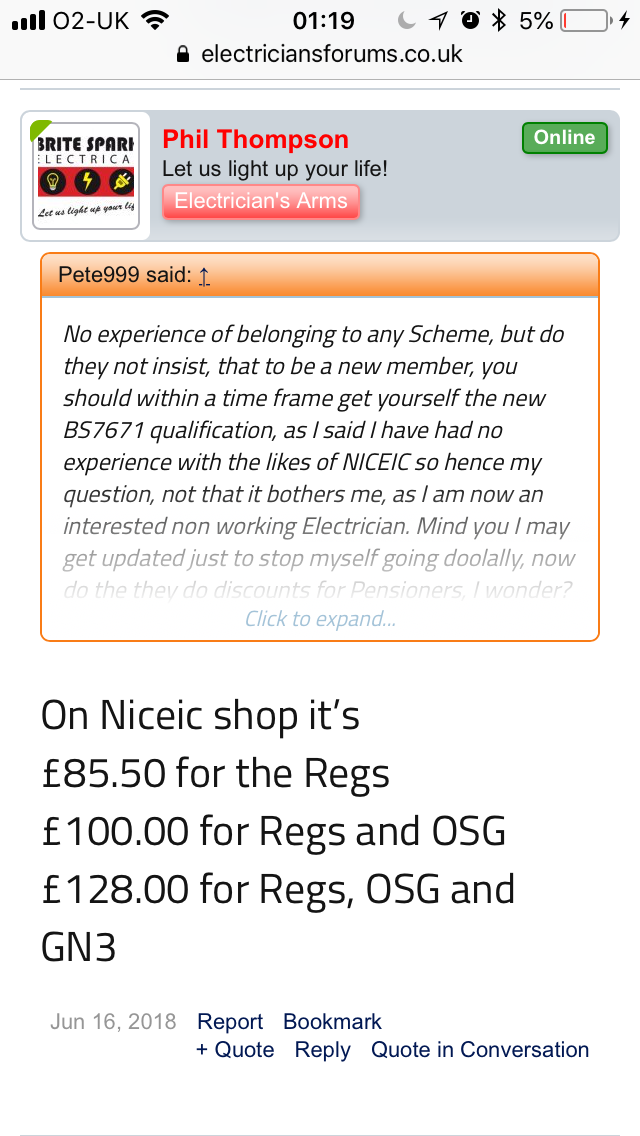Open the Brite Spark Electrical avatar image

point(86,176)
